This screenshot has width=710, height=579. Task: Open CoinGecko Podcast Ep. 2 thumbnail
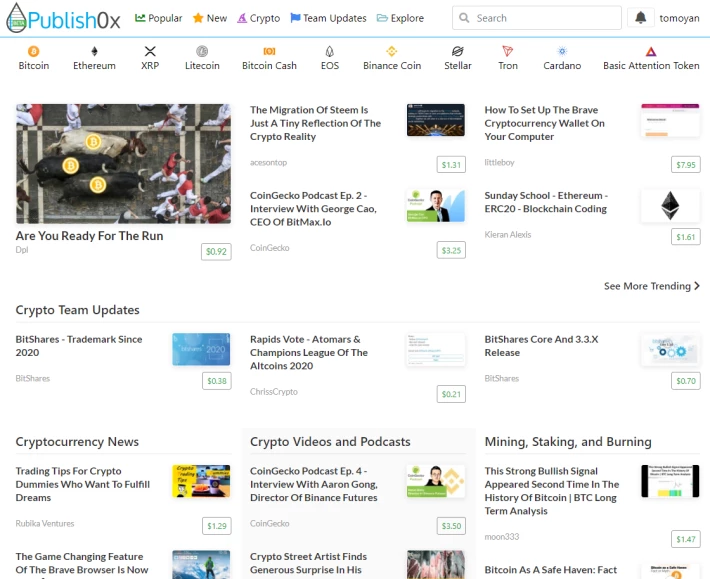[436, 206]
